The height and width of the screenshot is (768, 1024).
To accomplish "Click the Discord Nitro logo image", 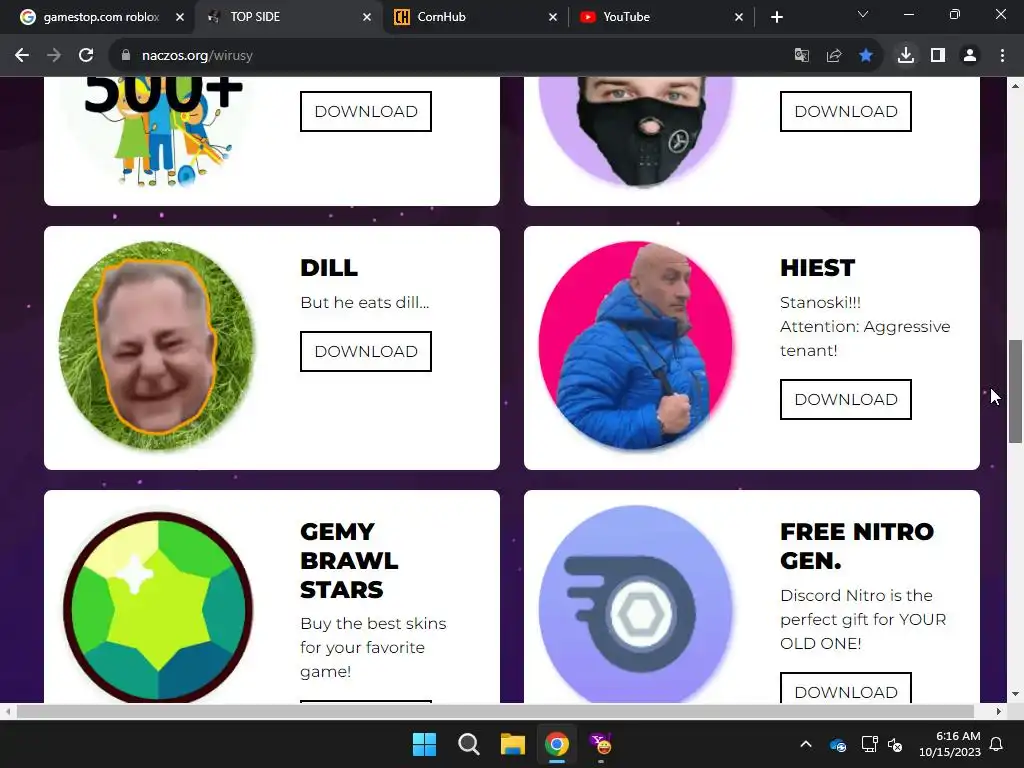I will click(636, 605).
